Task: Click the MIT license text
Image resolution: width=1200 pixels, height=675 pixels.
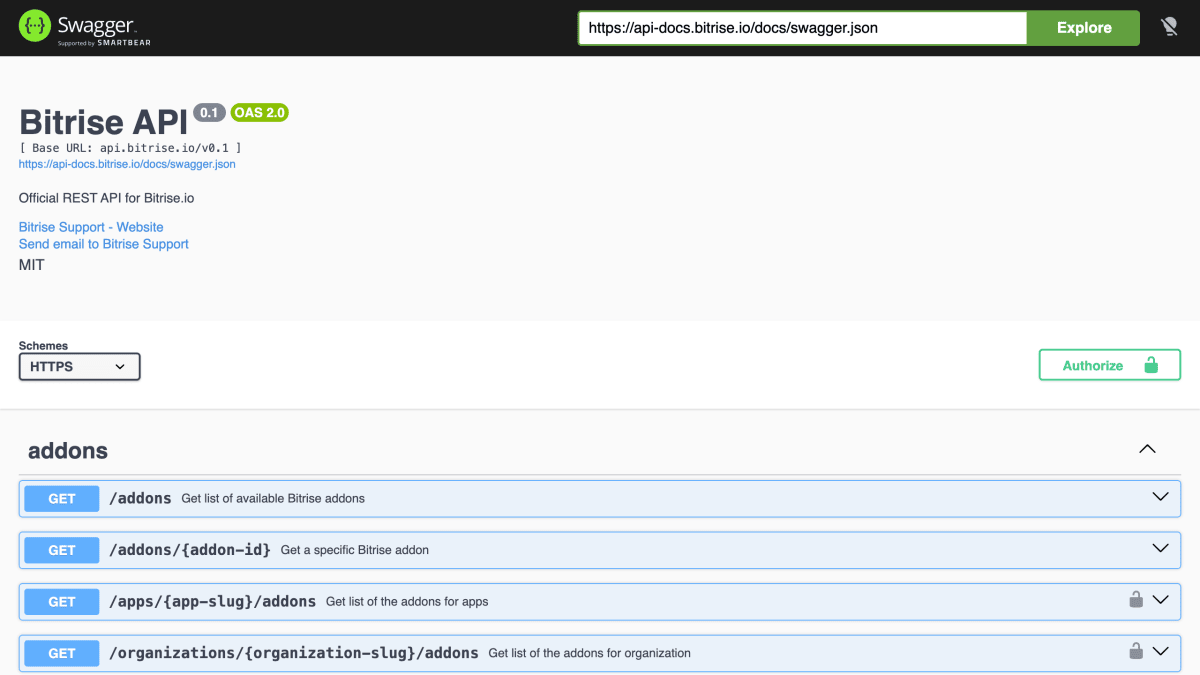Action: point(32,265)
